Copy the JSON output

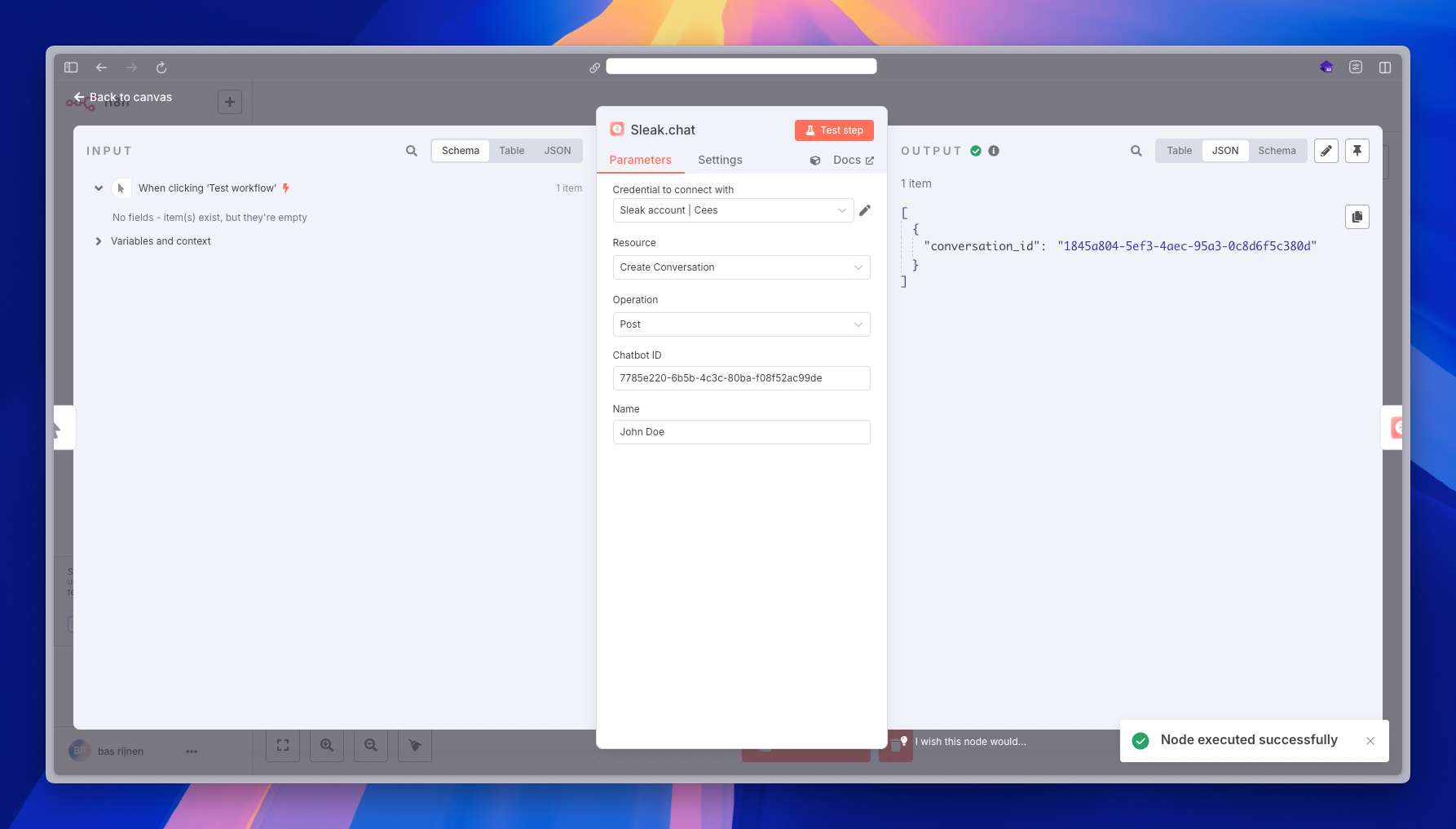tap(1357, 217)
